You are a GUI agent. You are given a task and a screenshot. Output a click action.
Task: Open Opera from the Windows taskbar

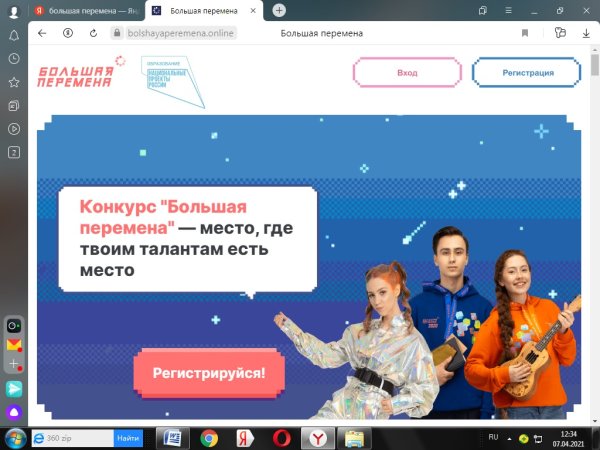(278, 438)
